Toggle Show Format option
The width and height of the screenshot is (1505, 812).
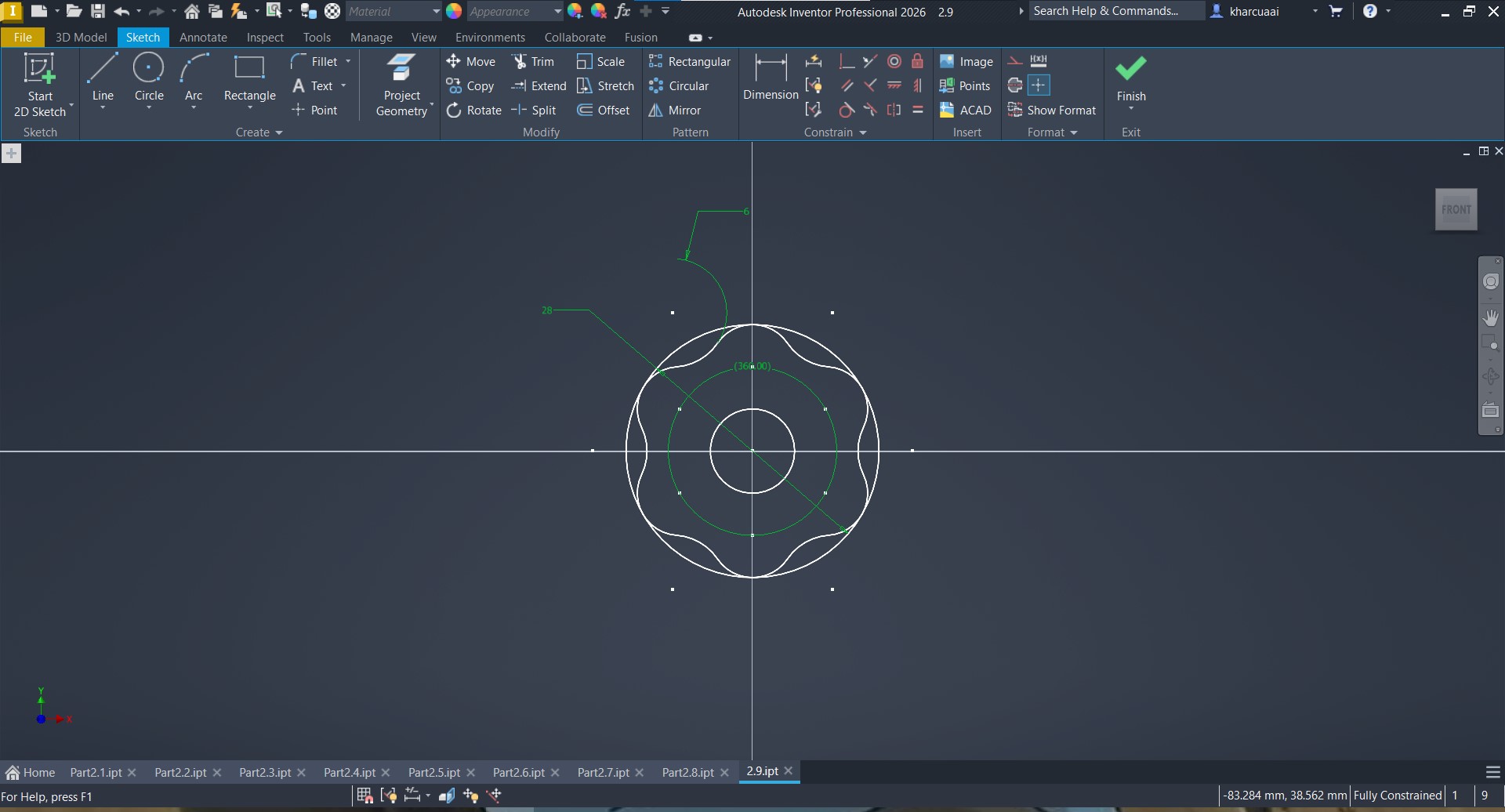point(1052,111)
